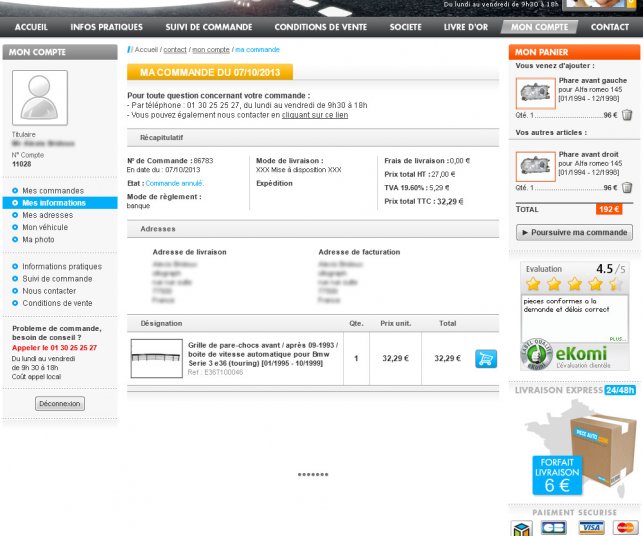
Task: Click 'Phare avant gauche' product name
Action: click(593, 80)
